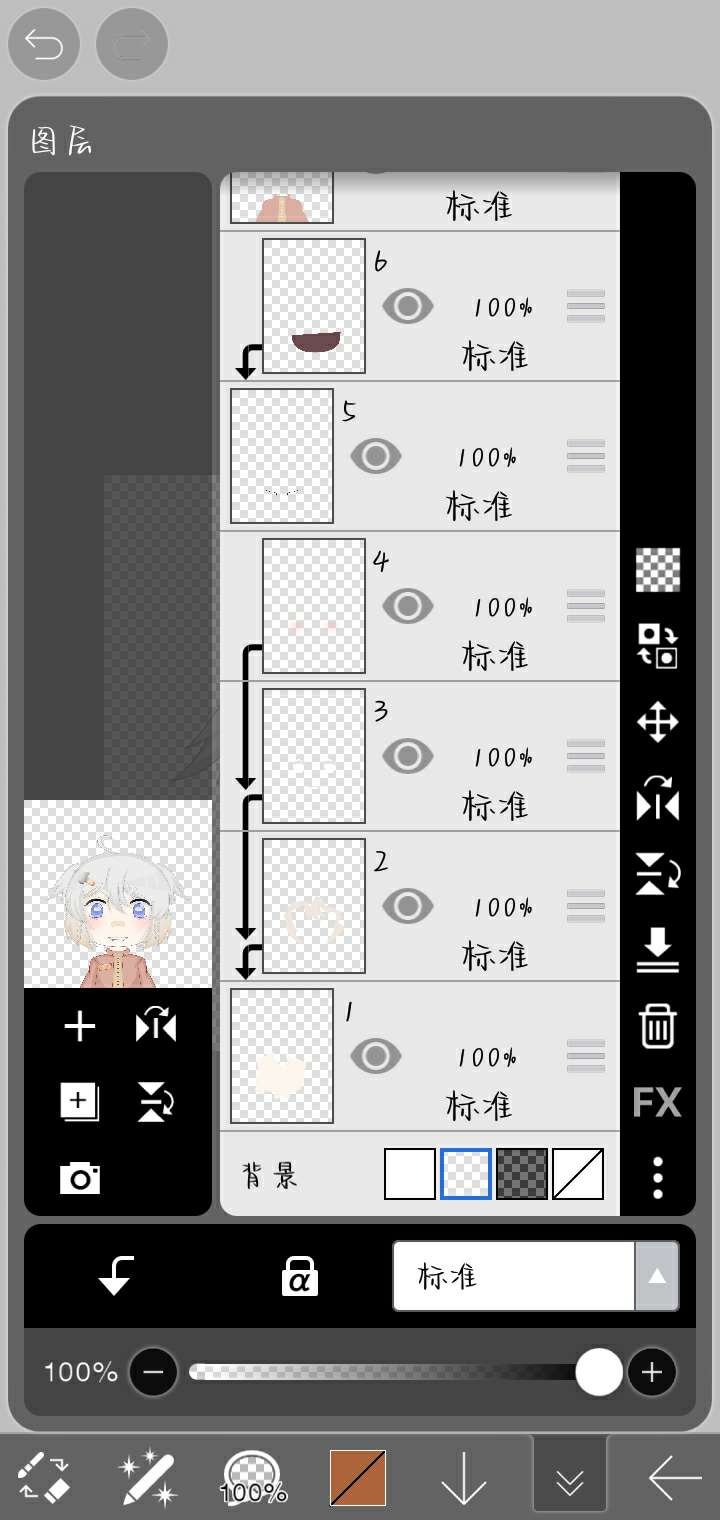The height and width of the screenshot is (1520, 720).
Task: Toggle the alpha lock button
Action: [299, 1276]
